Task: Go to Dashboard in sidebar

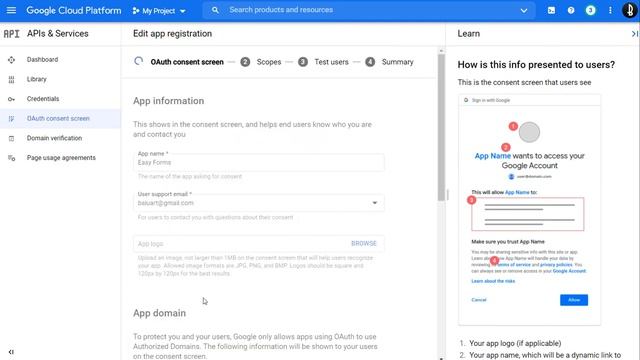Action: coord(60,60)
